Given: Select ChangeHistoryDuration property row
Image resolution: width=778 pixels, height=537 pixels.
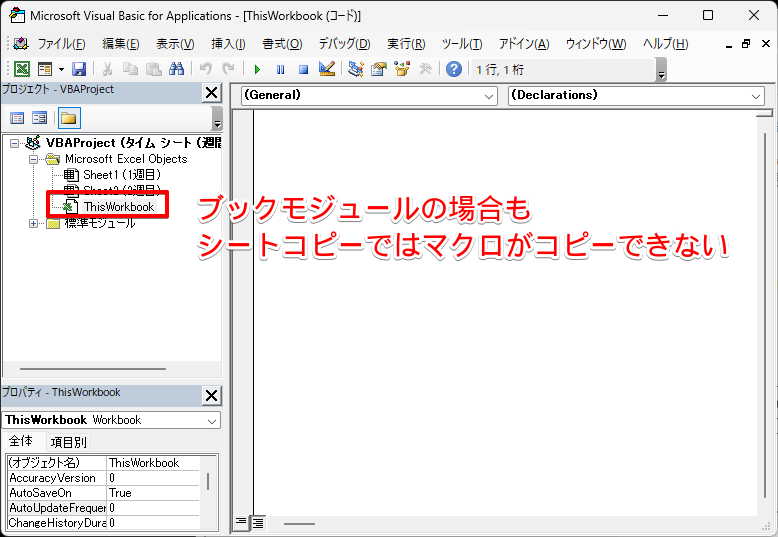Looking at the screenshot, I should (103, 523).
